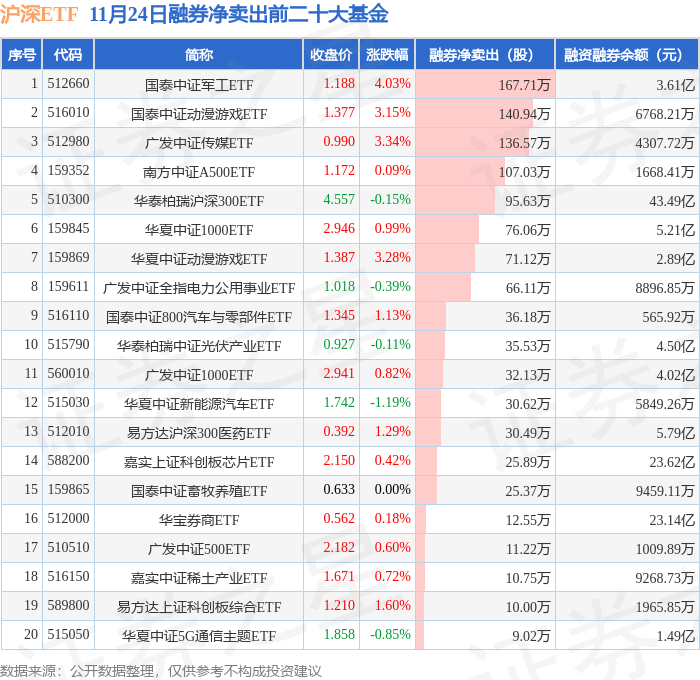
Task: Select 华宝券商ETF name
Action: tap(199, 520)
